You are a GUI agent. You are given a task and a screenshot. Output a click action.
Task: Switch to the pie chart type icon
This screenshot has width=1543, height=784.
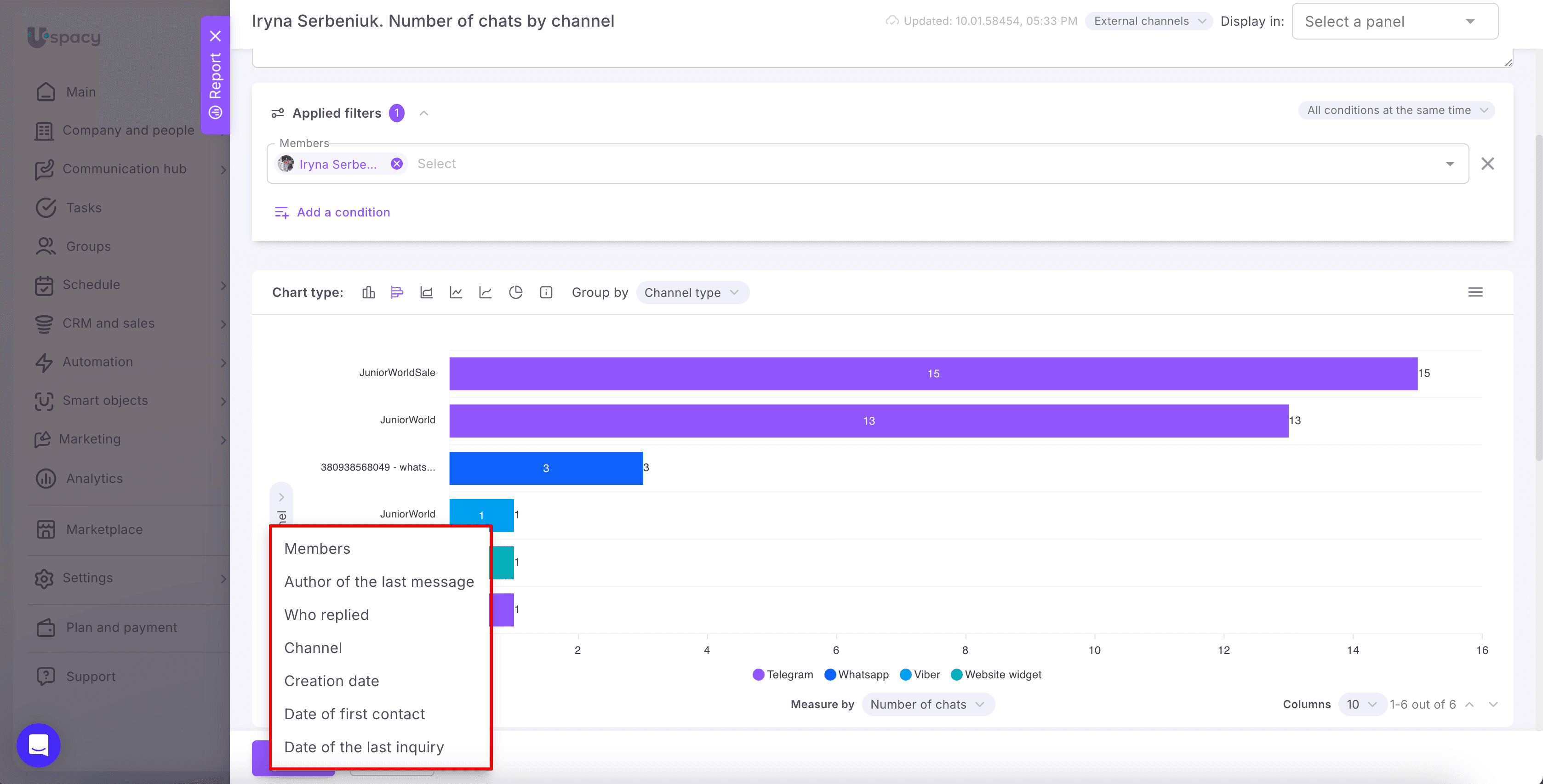click(516, 292)
